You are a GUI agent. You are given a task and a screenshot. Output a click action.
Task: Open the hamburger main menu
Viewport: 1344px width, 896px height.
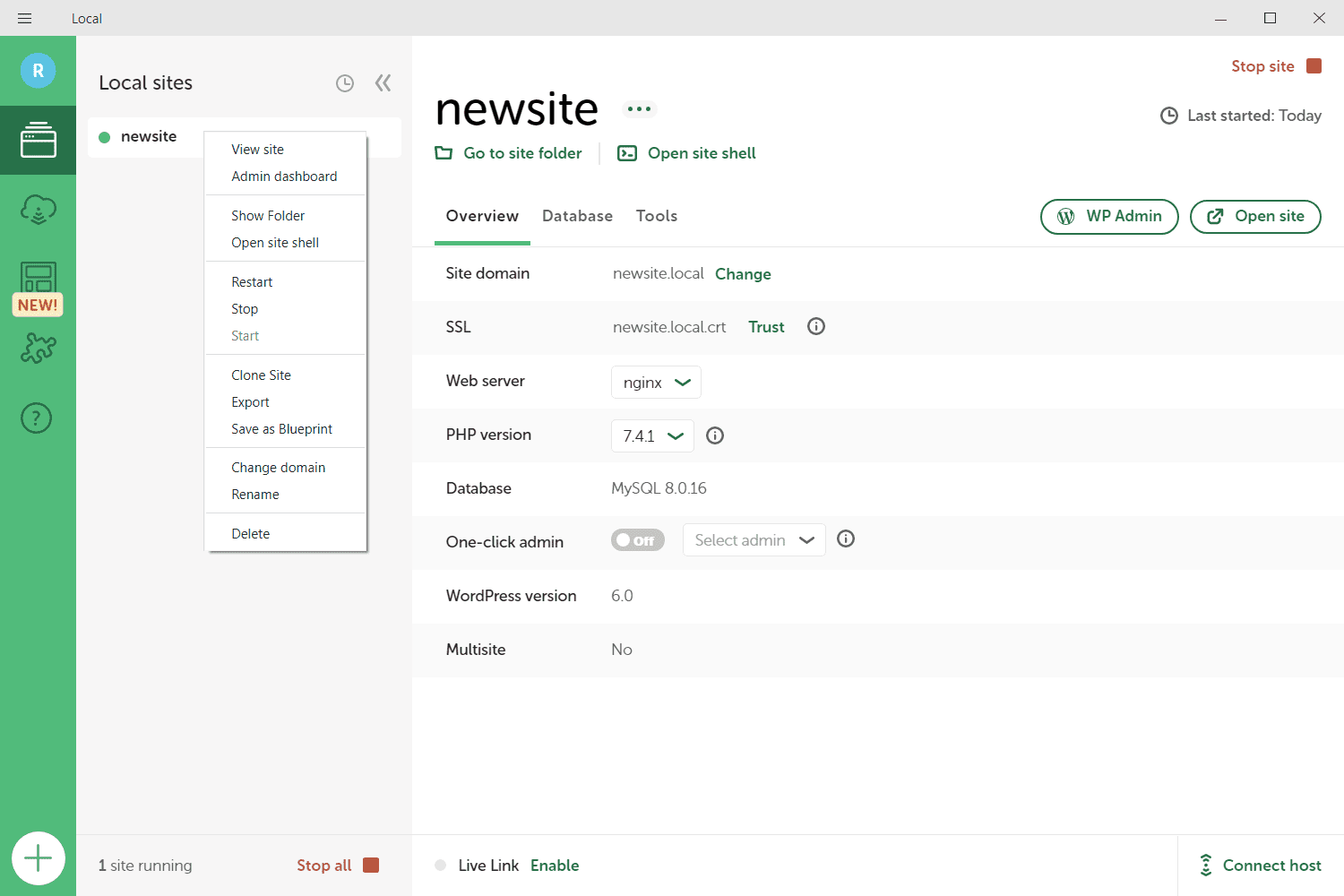click(25, 18)
